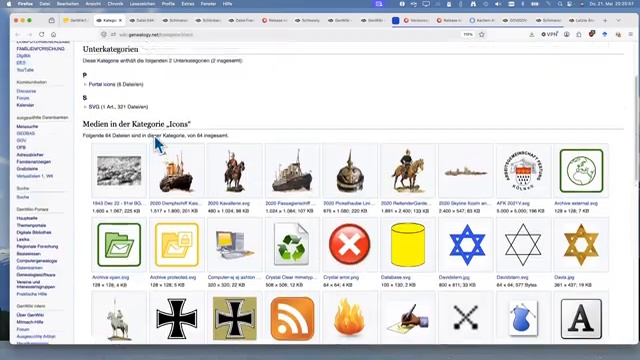Open the Themenportale sidebar link
640x360 pixels.
click(31, 225)
